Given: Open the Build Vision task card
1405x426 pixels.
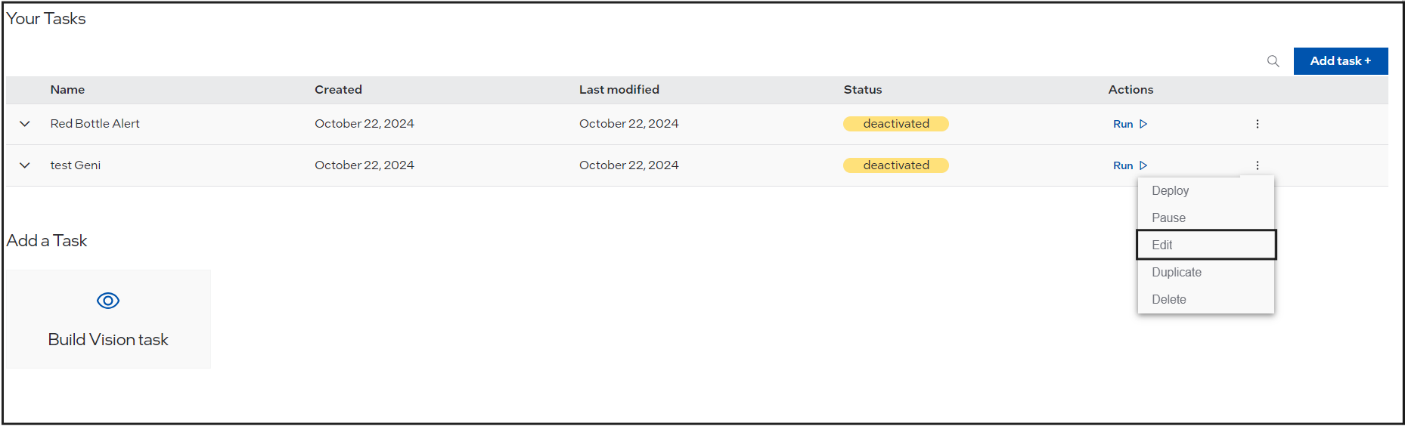Looking at the screenshot, I should click(x=108, y=319).
